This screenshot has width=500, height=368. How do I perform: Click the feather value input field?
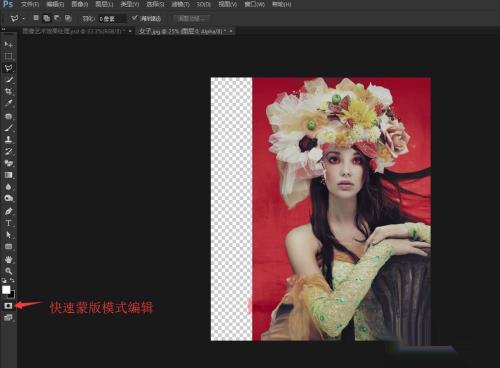tap(112, 19)
